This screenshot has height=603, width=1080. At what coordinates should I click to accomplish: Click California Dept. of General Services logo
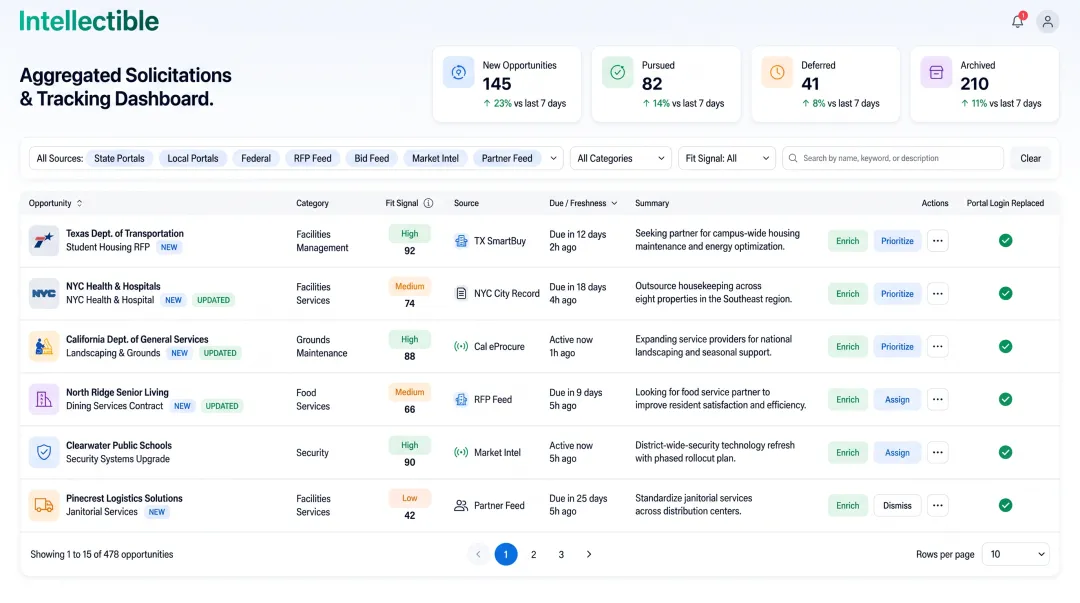point(43,347)
